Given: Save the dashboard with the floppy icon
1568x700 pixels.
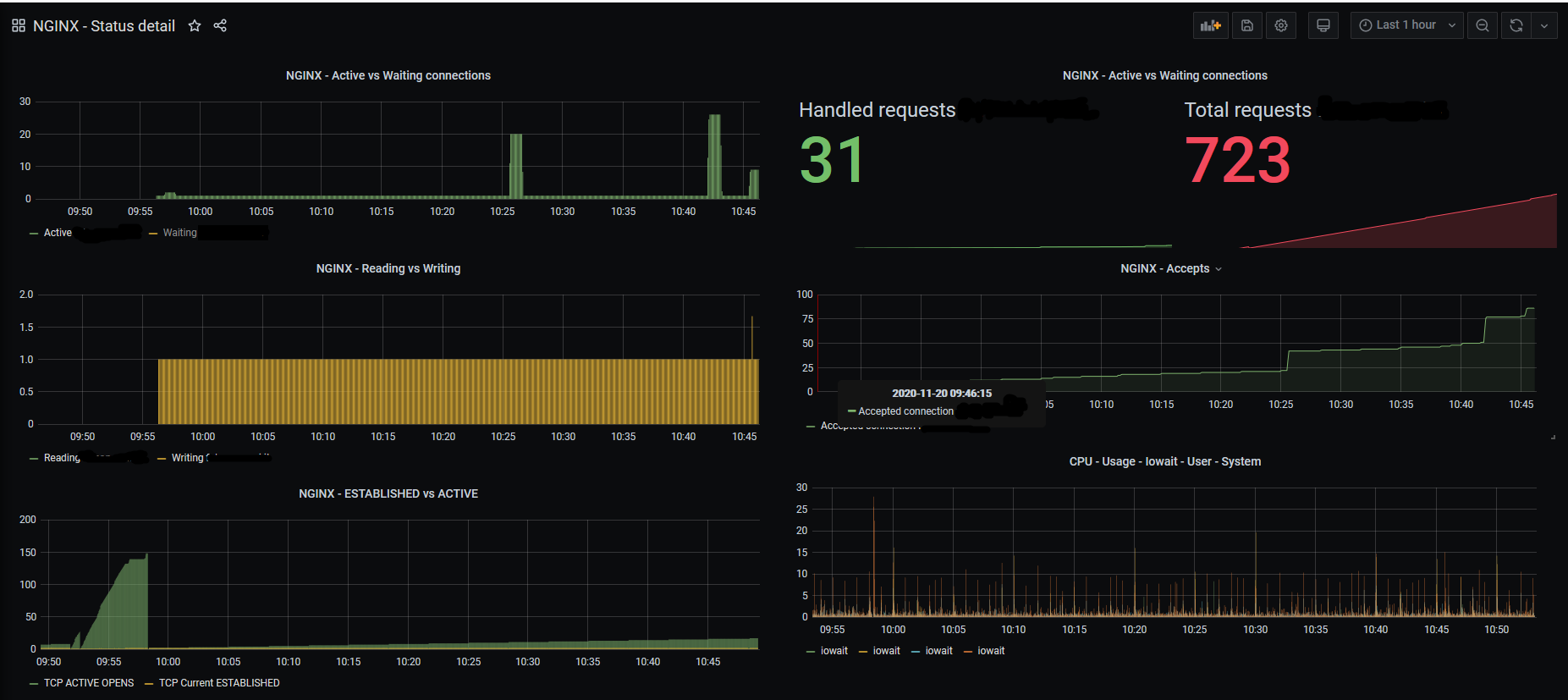Looking at the screenshot, I should point(1247,25).
